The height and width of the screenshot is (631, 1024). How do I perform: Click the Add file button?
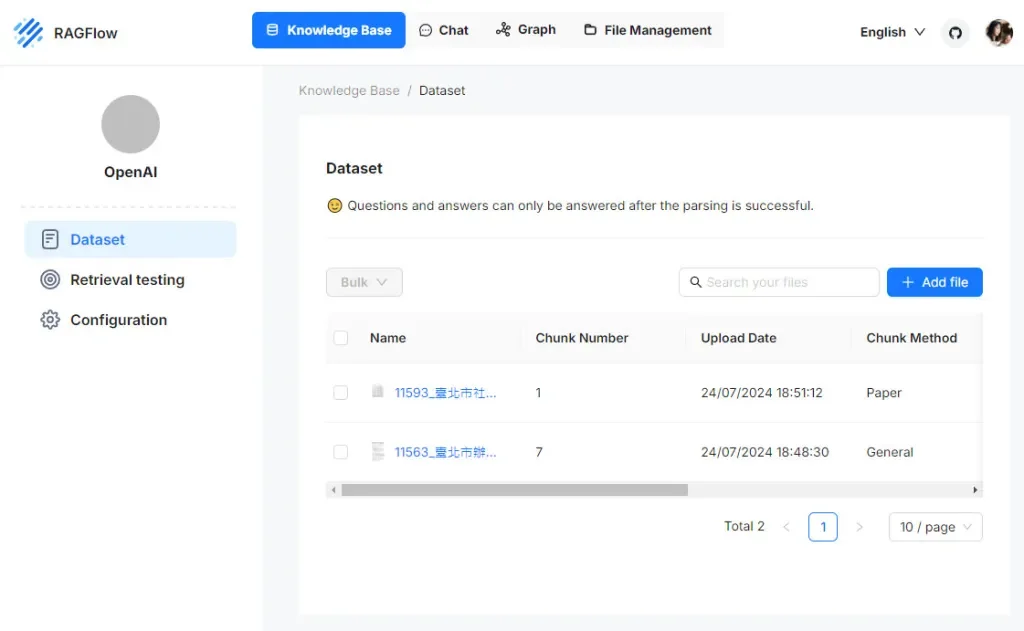[x=935, y=282]
